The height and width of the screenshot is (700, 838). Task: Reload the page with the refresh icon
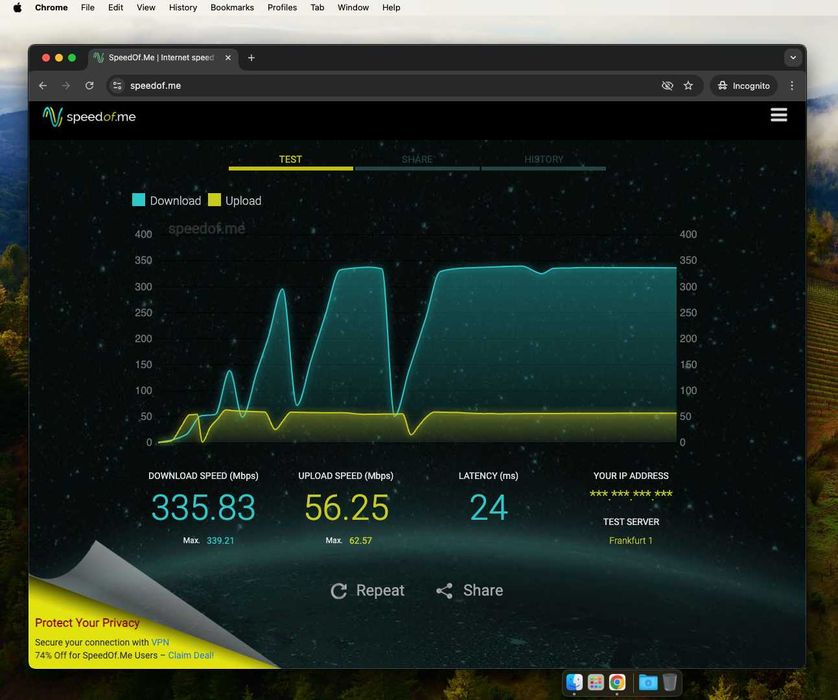click(x=89, y=85)
